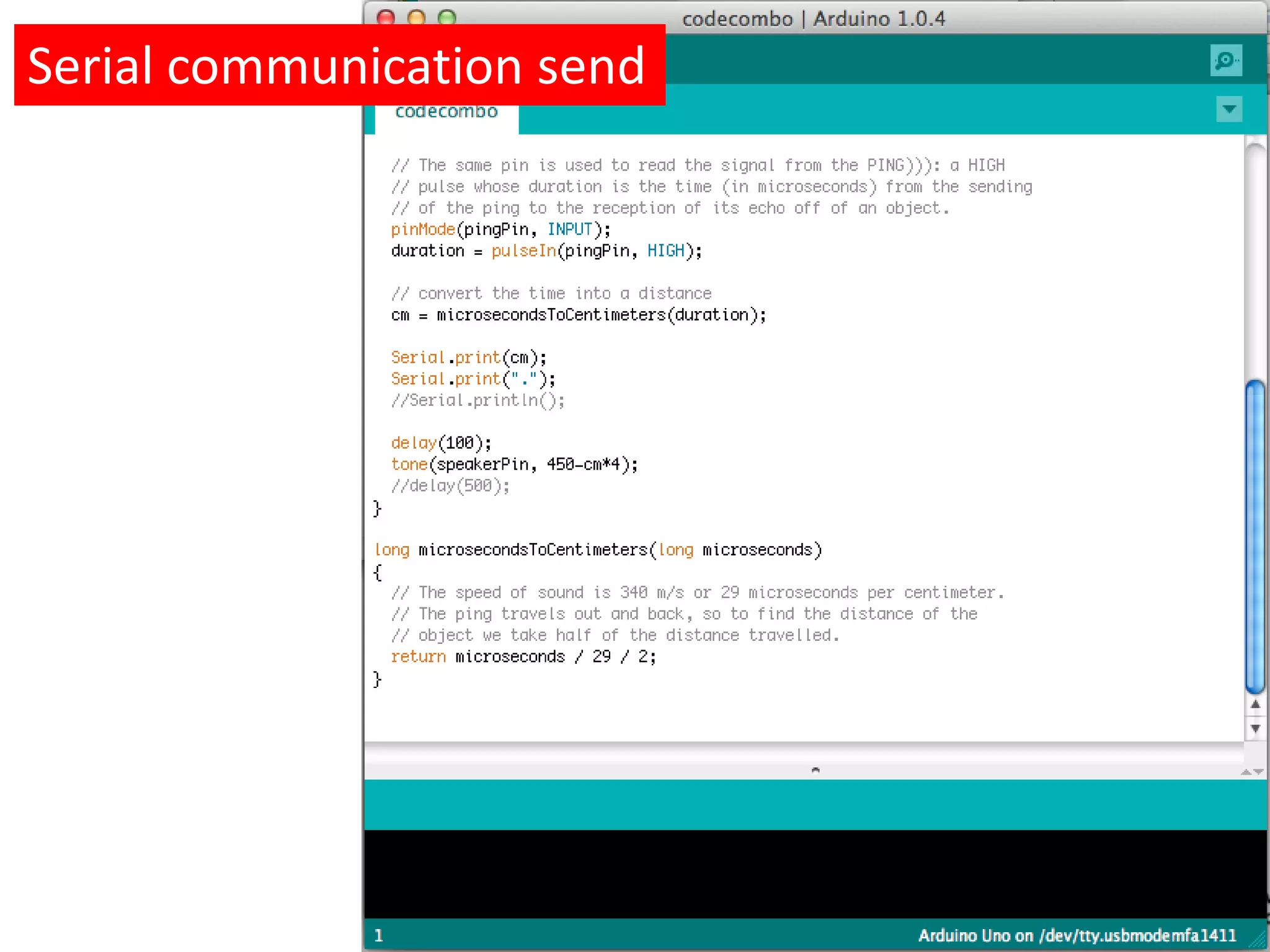Click the commented '//Serial.println();' line
This screenshot has height=952, width=1270.
point(478,401)
